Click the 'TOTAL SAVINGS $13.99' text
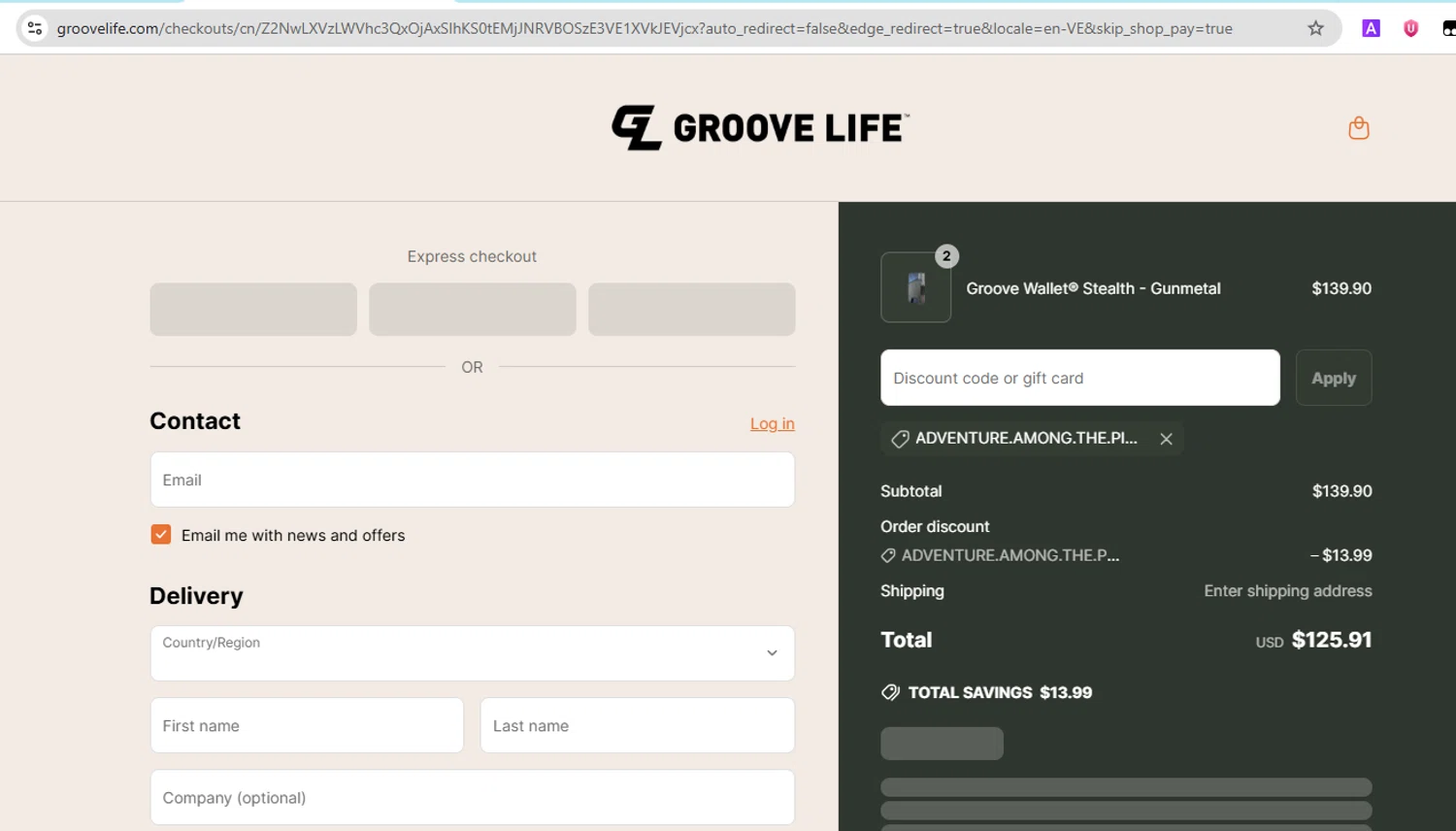Screen dimensions: 1456x831 (1000, 692)
